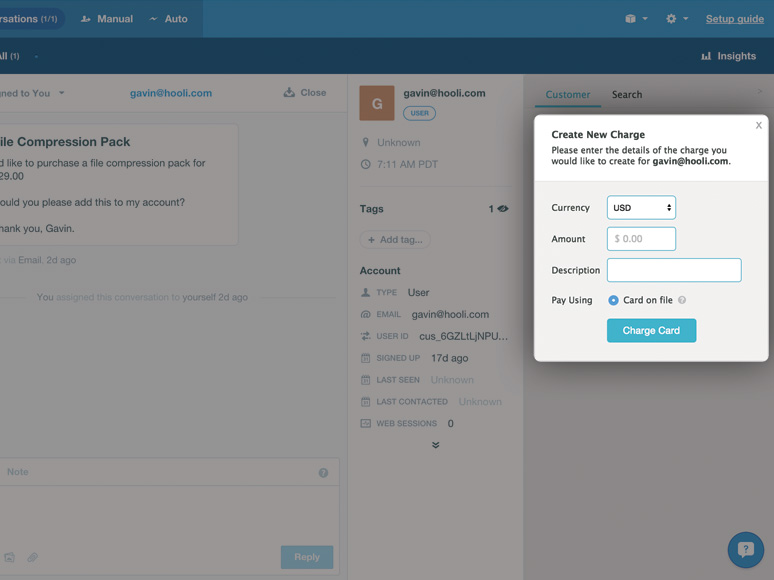The height and width of the screenshot is (580, 774).
Task: Click the Add tag button
Action: click(395, 240)
